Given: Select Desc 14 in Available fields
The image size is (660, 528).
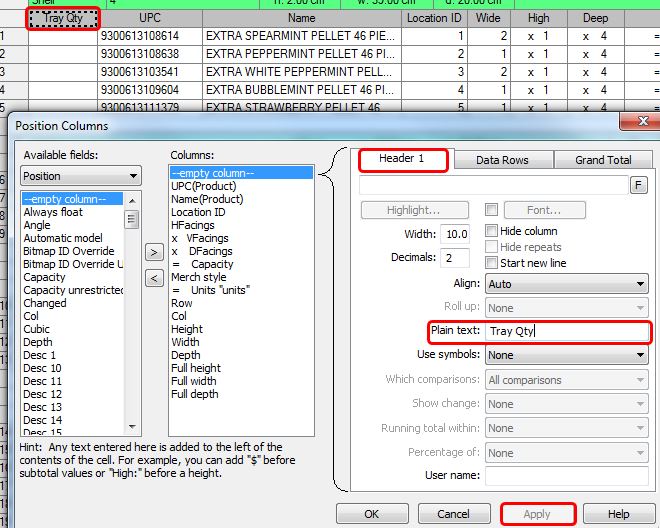Looking at the screenshot, I should point(43,420).
